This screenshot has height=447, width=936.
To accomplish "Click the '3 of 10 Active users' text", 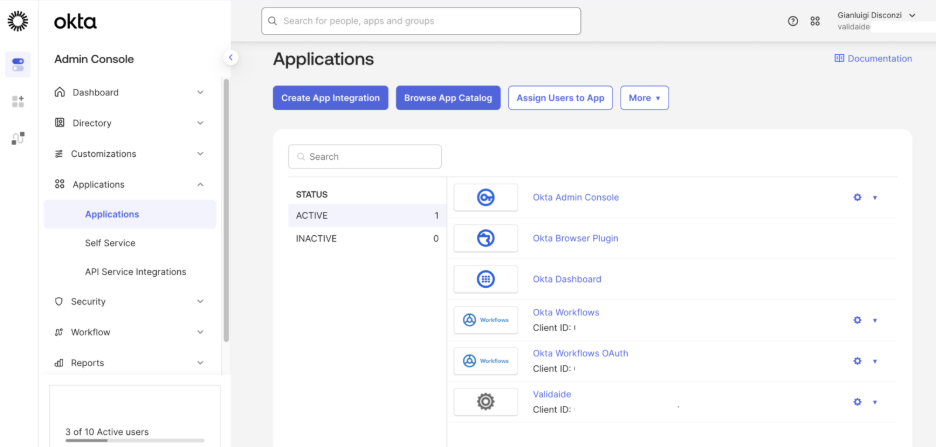I will click(x=107, y=431).
